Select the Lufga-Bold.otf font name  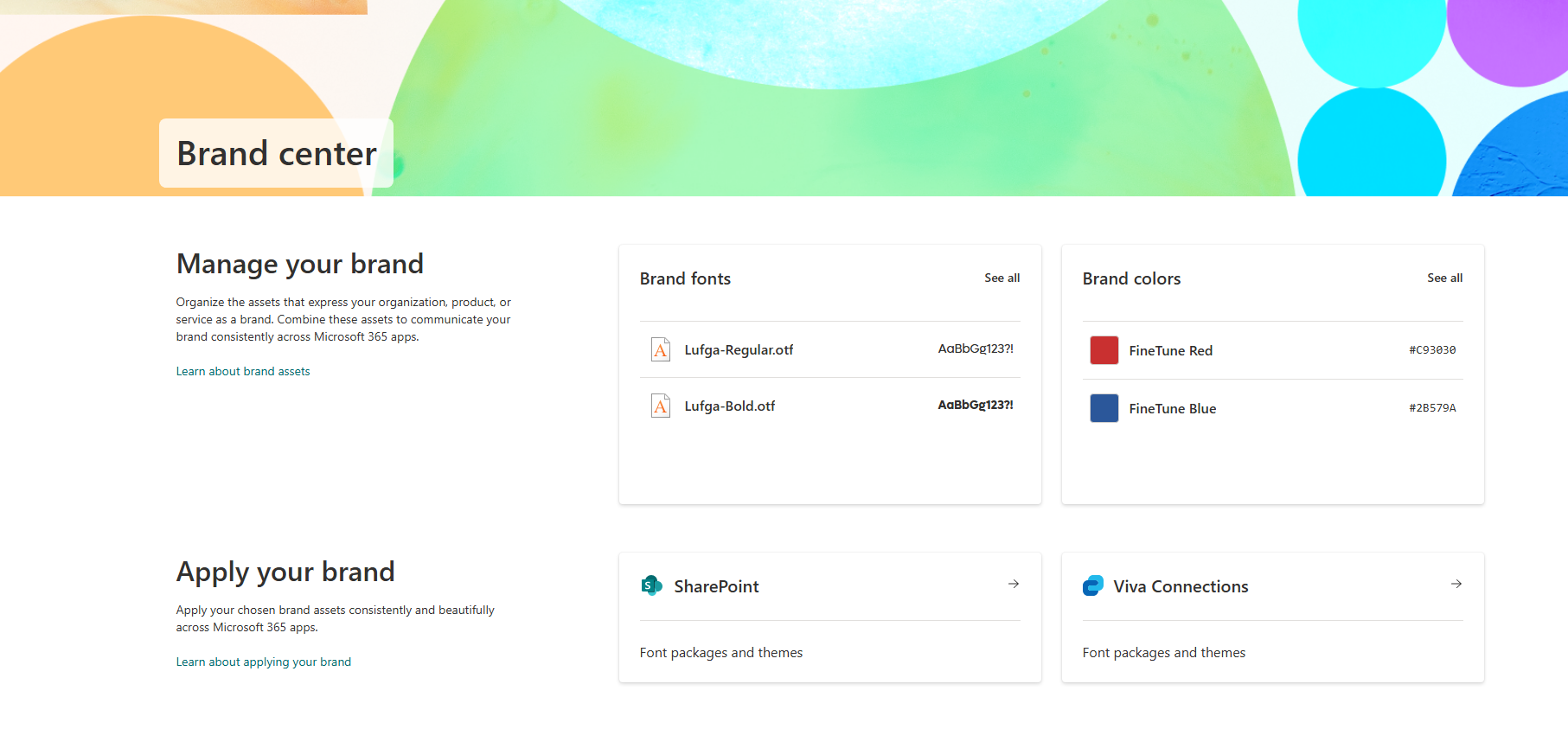[730, 406]
